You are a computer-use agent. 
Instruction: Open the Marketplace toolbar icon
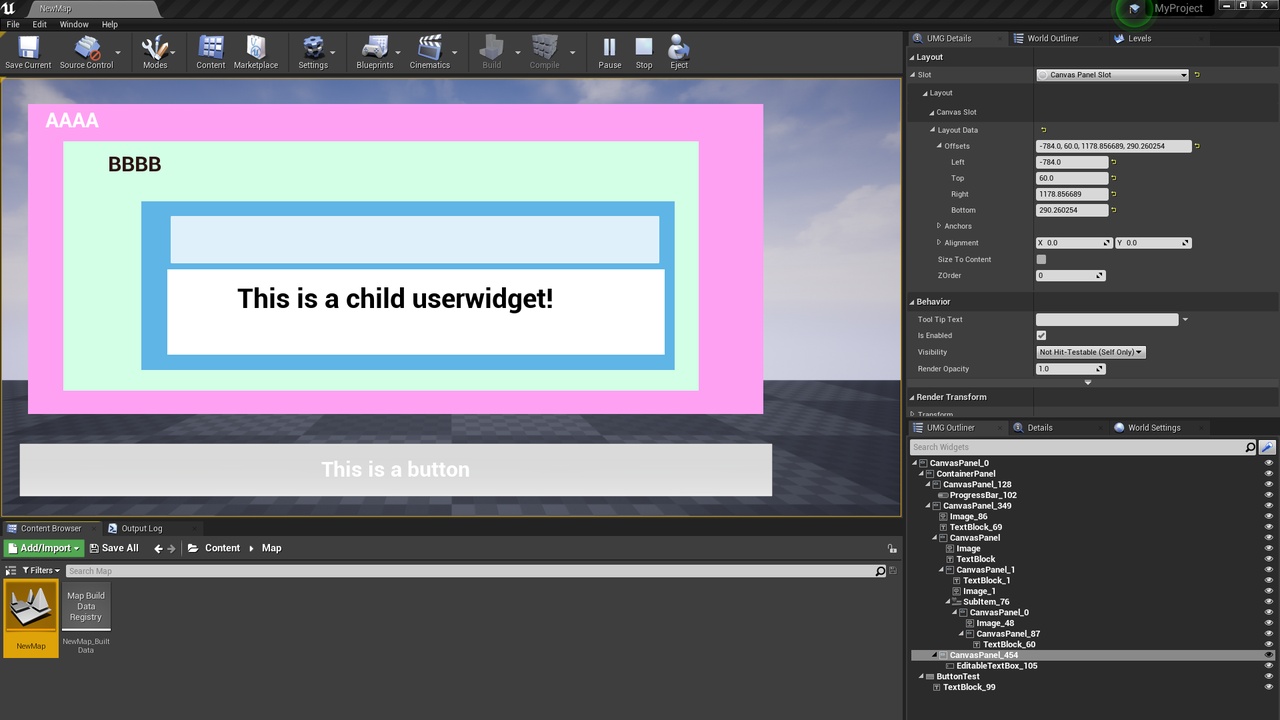256,52
